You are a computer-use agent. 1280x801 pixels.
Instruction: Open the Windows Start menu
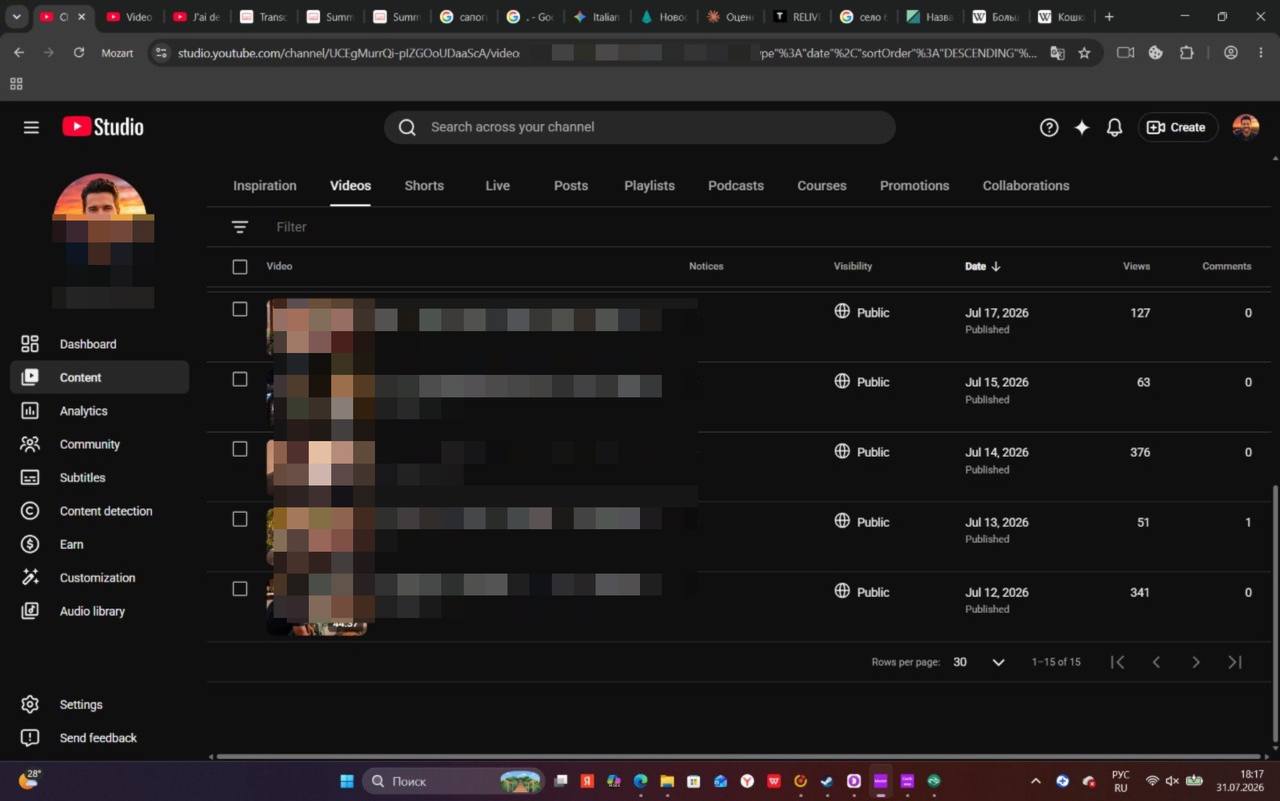pyautogui.click(x=347, y=781)
